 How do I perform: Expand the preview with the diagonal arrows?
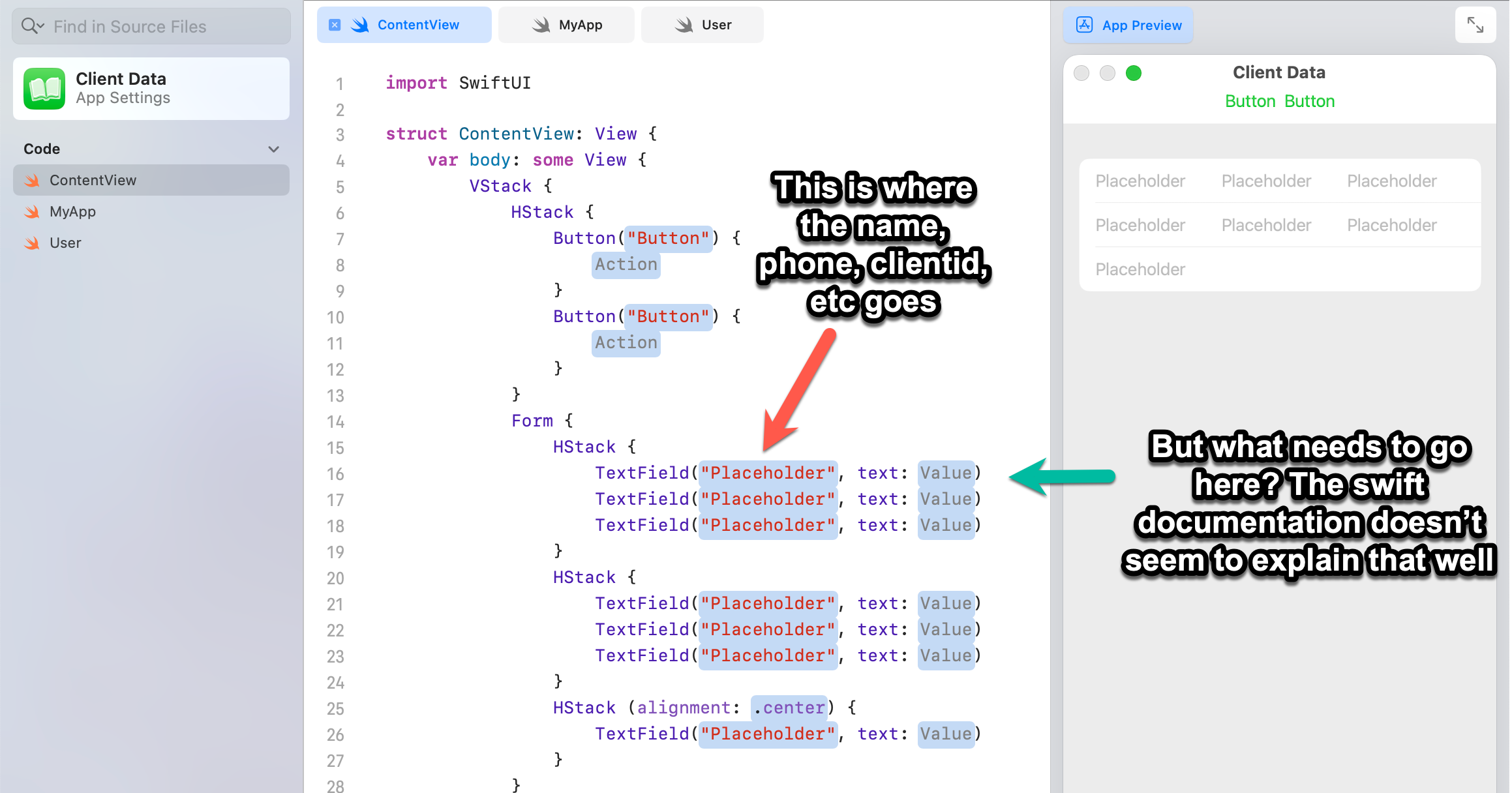(x=1475, y=25)
